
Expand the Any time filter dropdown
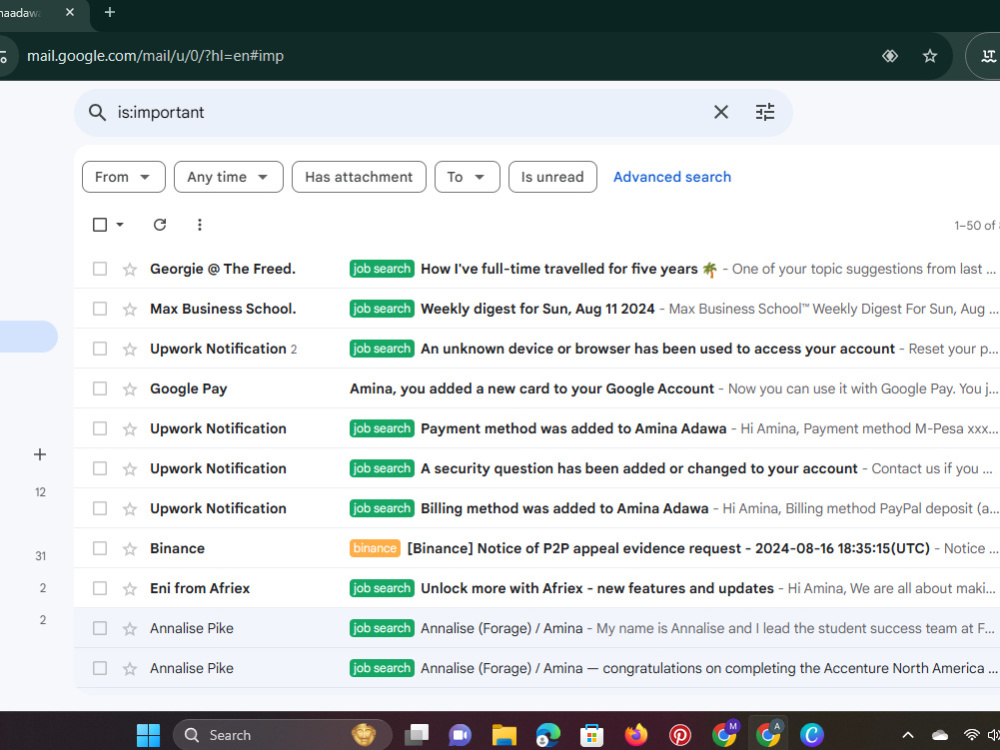pyautogui.click(x=228, y=177)
